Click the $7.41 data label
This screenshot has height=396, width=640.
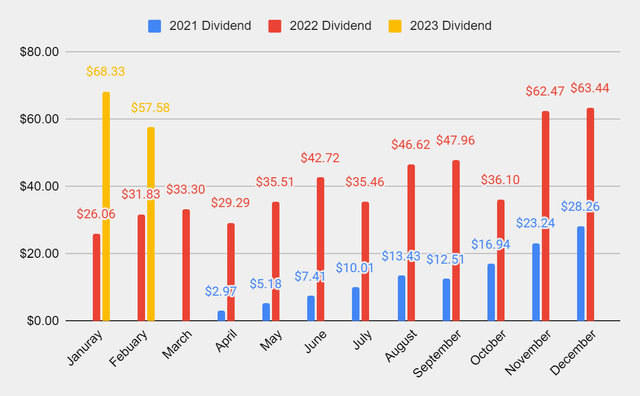pyautogui.click(x=310, y=277)
